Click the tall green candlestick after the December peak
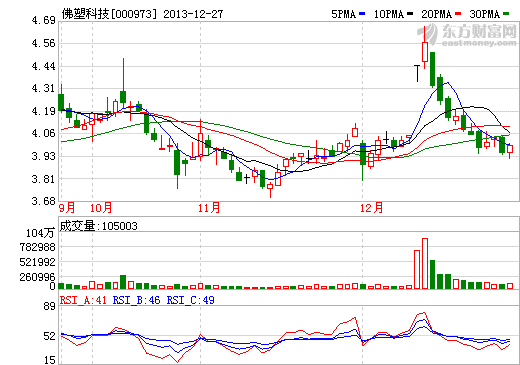The width and height of the screenshot is (520, 365). coord(432,69)
